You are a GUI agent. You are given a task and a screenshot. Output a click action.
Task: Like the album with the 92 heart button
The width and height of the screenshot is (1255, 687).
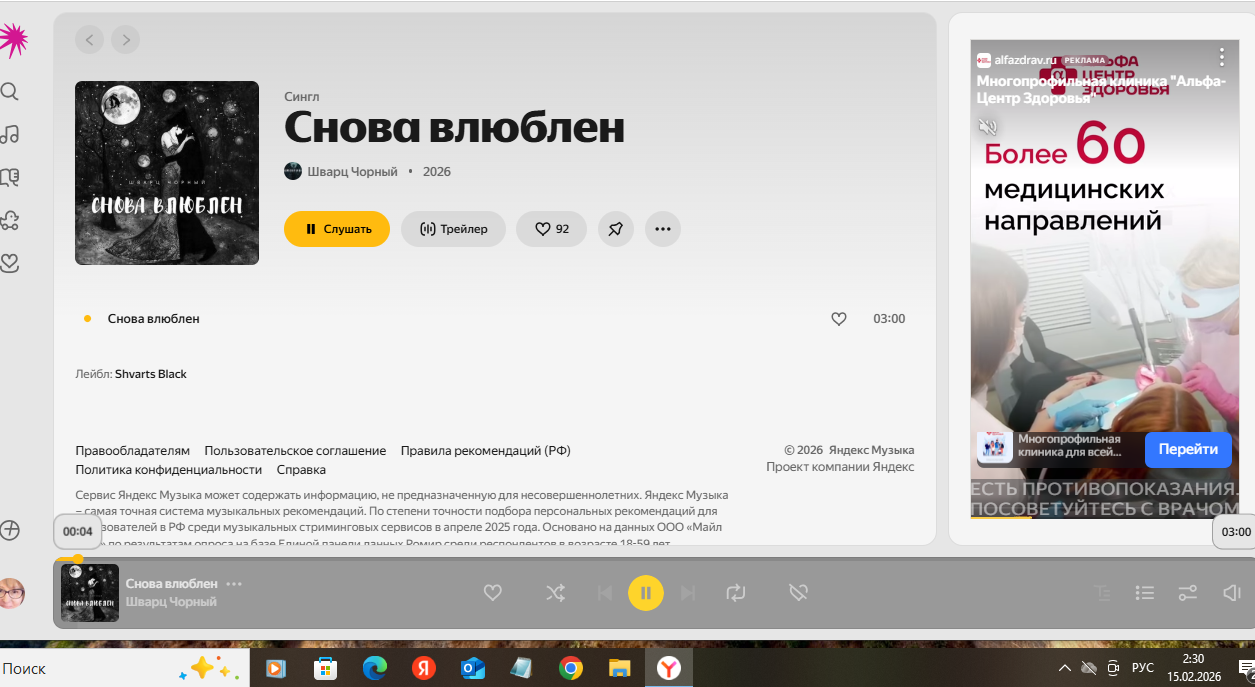551,229
